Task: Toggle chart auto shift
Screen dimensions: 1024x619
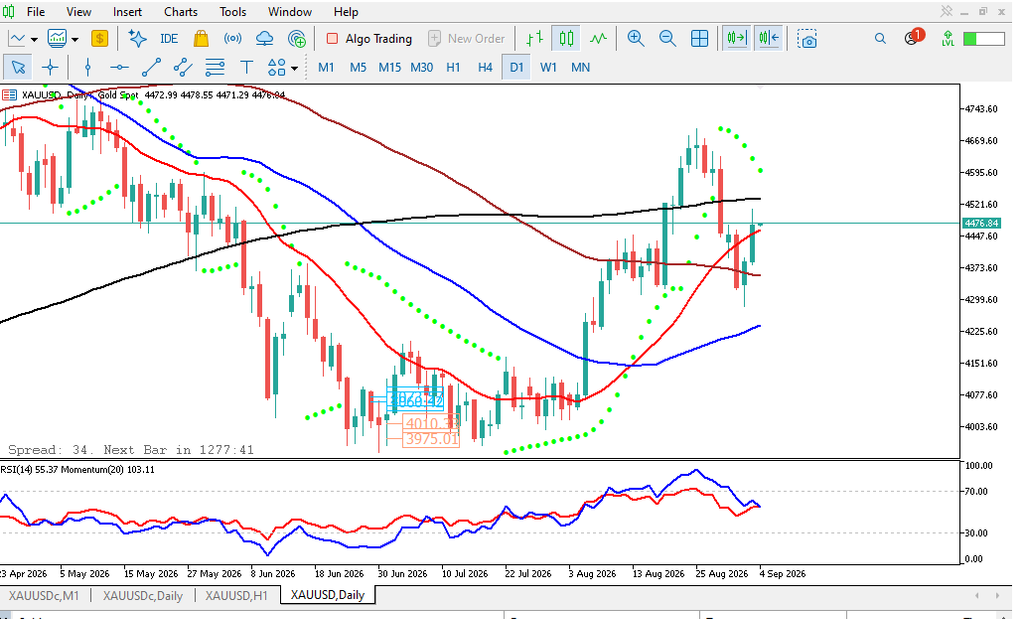Action: 769,39
